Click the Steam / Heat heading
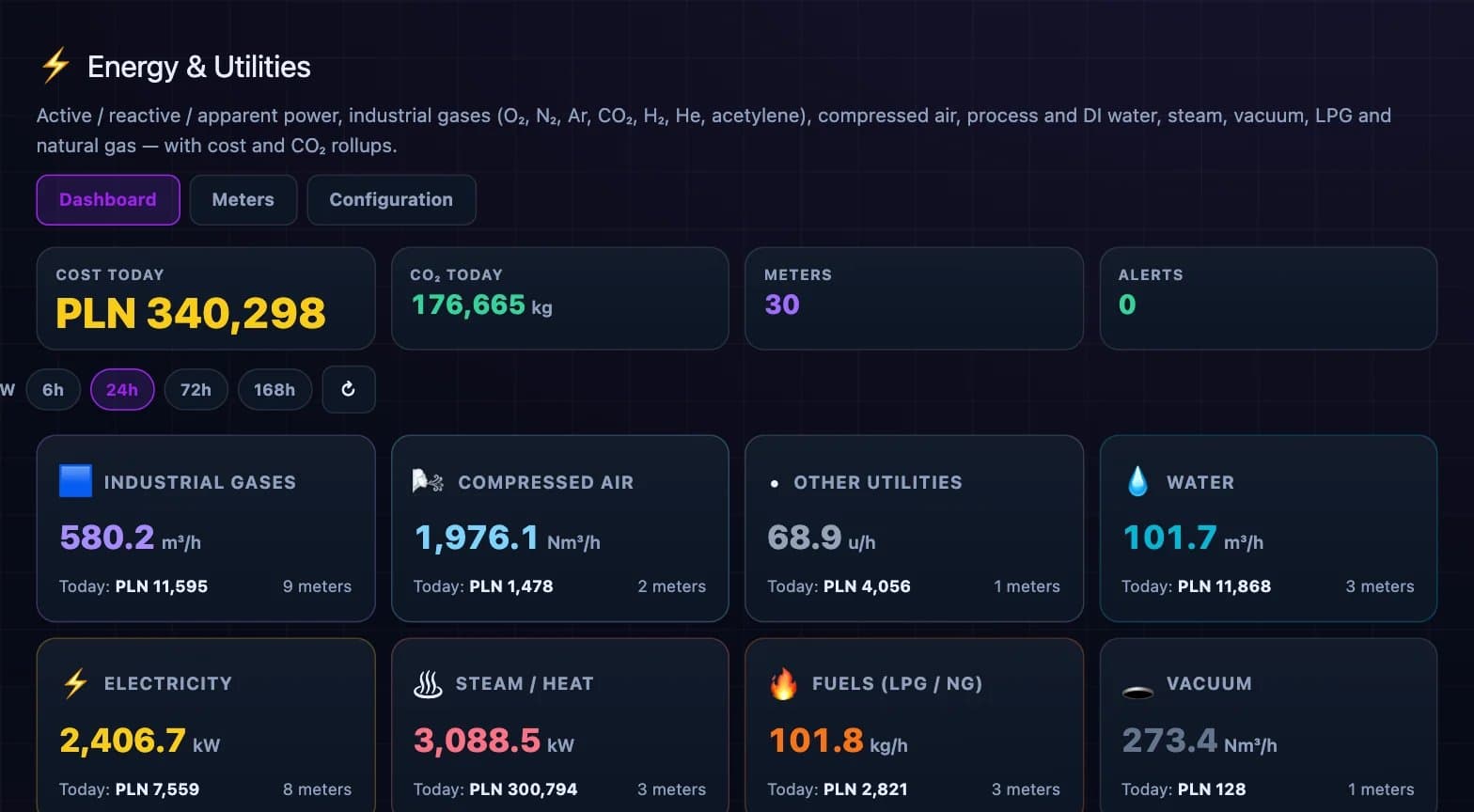The height and width of the screenshot is (812, 1474). tap(525, 683)
